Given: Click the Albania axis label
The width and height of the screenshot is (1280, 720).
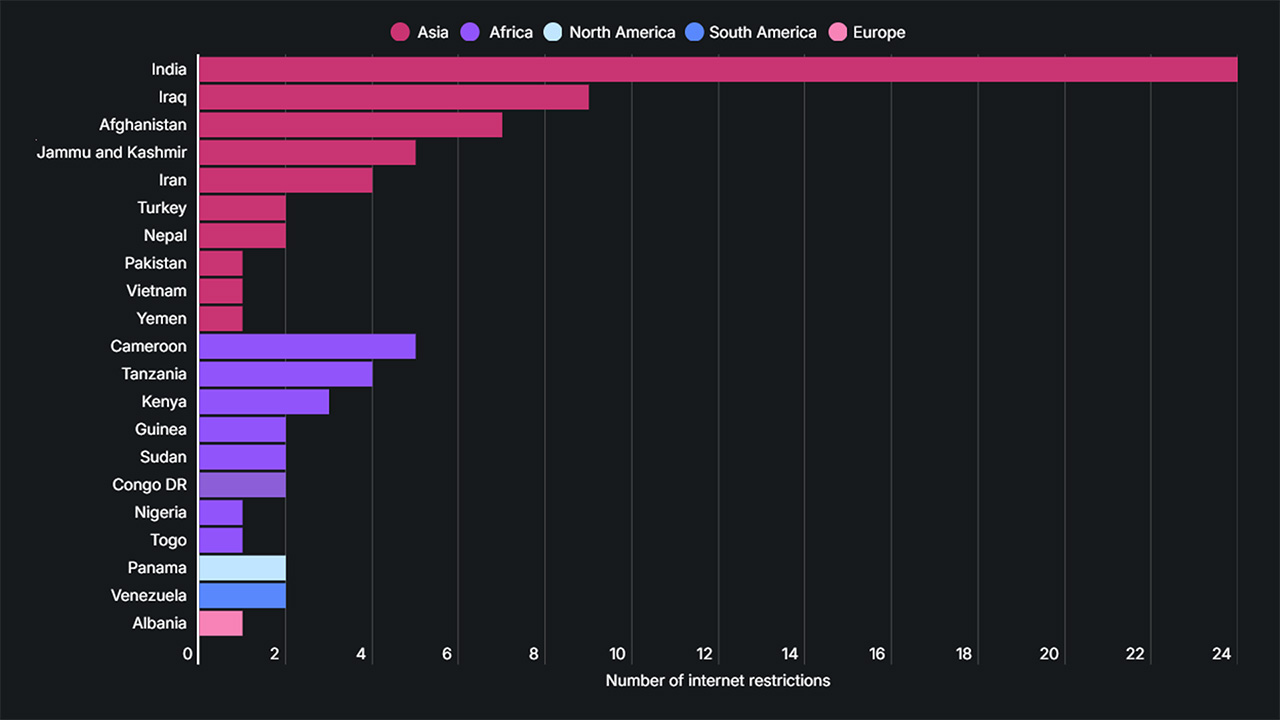Looking at the screenshot, I should [x=159, y=623].
